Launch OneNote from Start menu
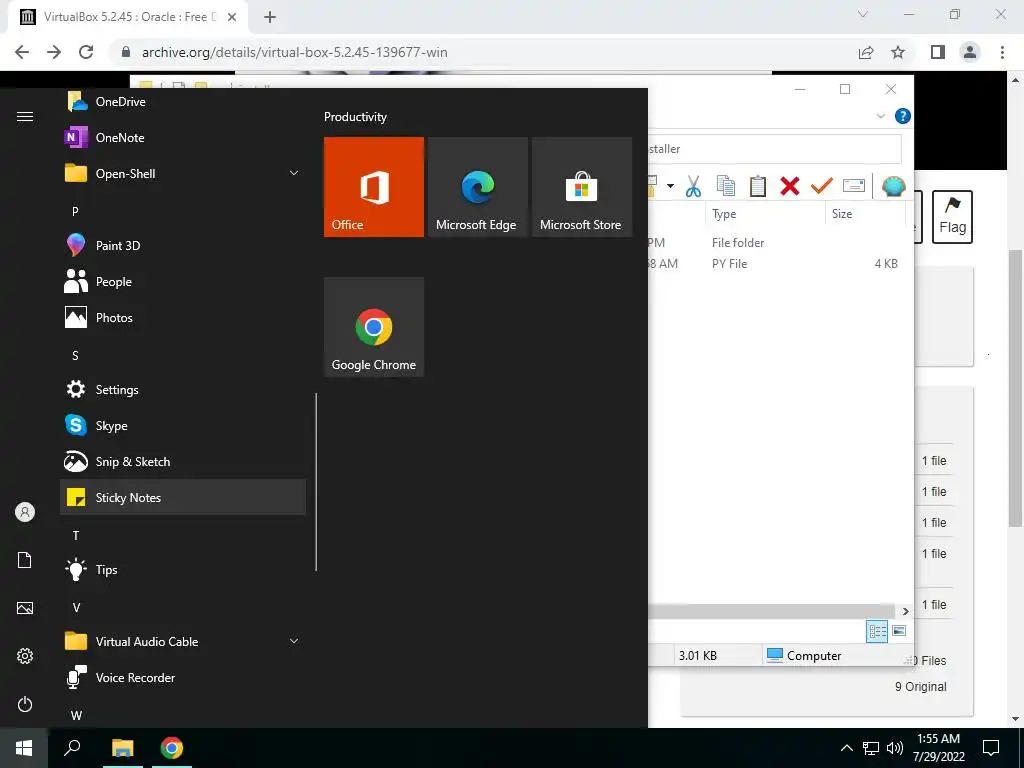The height and width of the screenshot is (768, 1024). pos(183,137)
